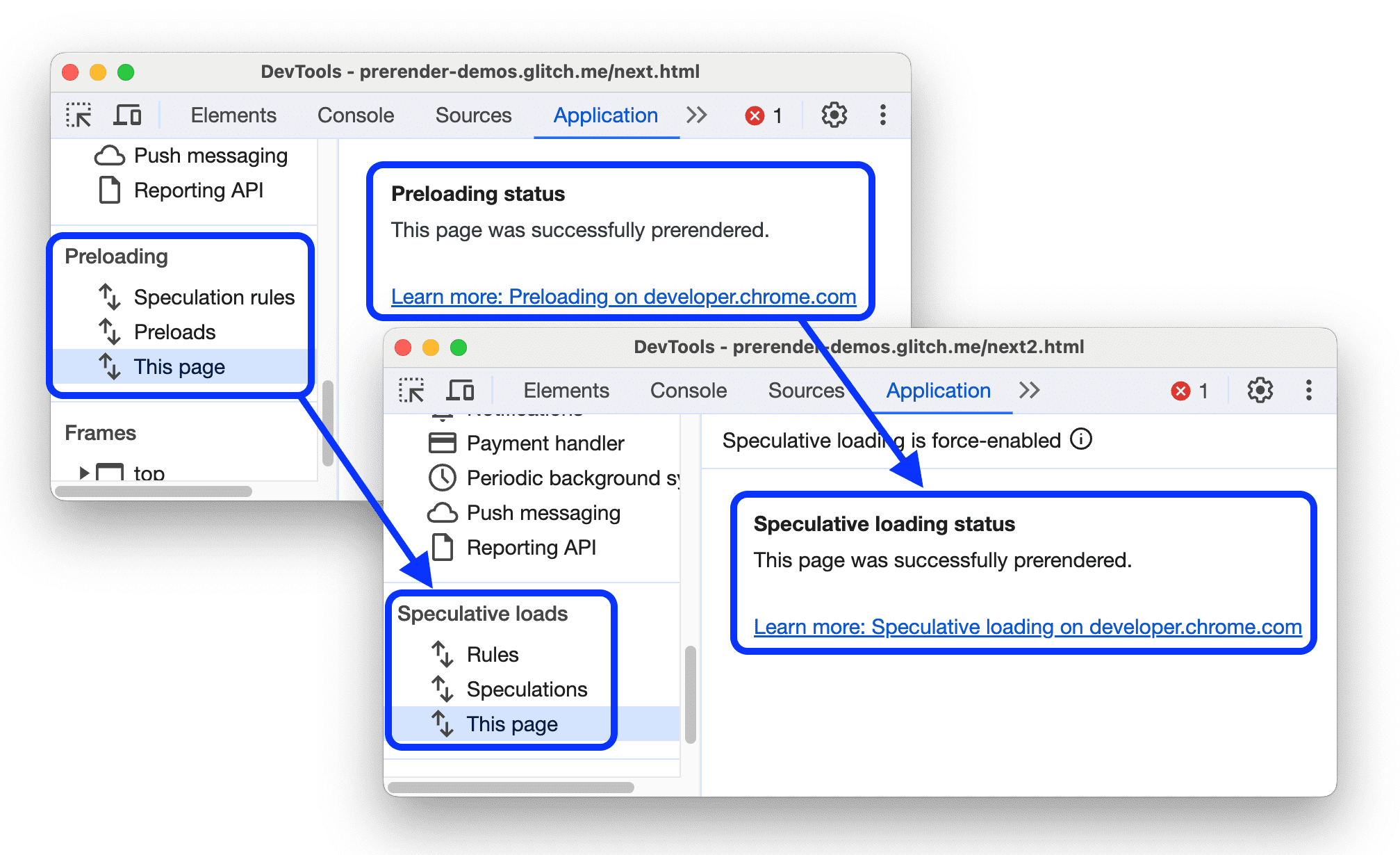Click the Push messaging sidebar icon

113,155
